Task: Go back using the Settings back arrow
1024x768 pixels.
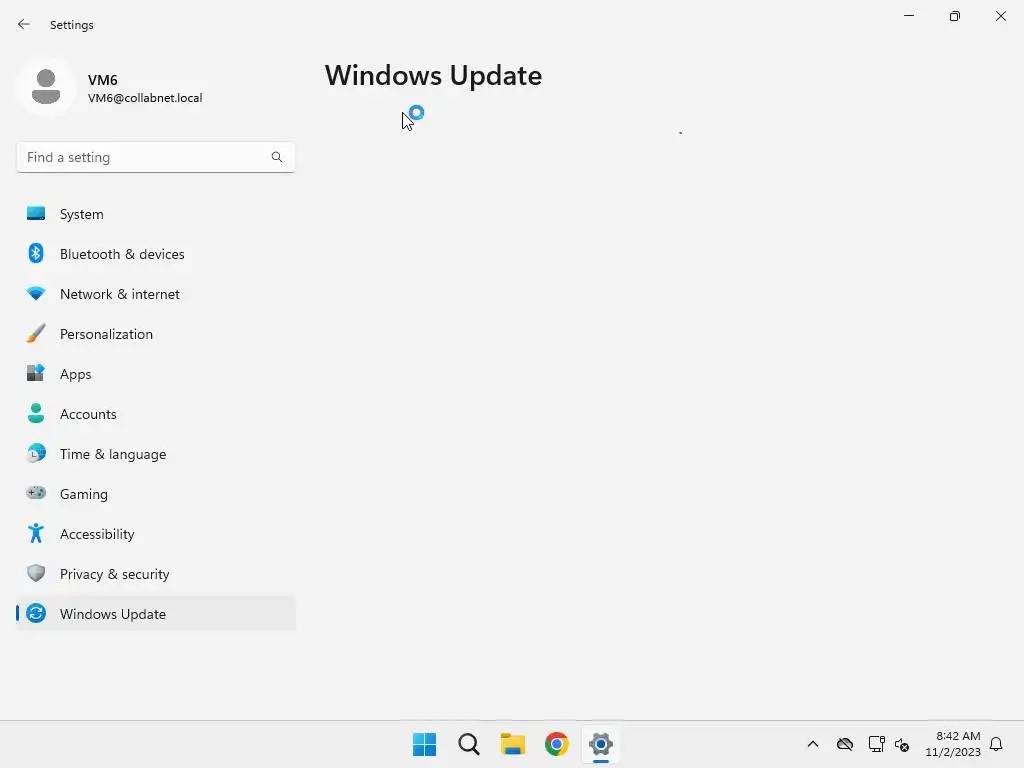Action: [x=24, y=24]
